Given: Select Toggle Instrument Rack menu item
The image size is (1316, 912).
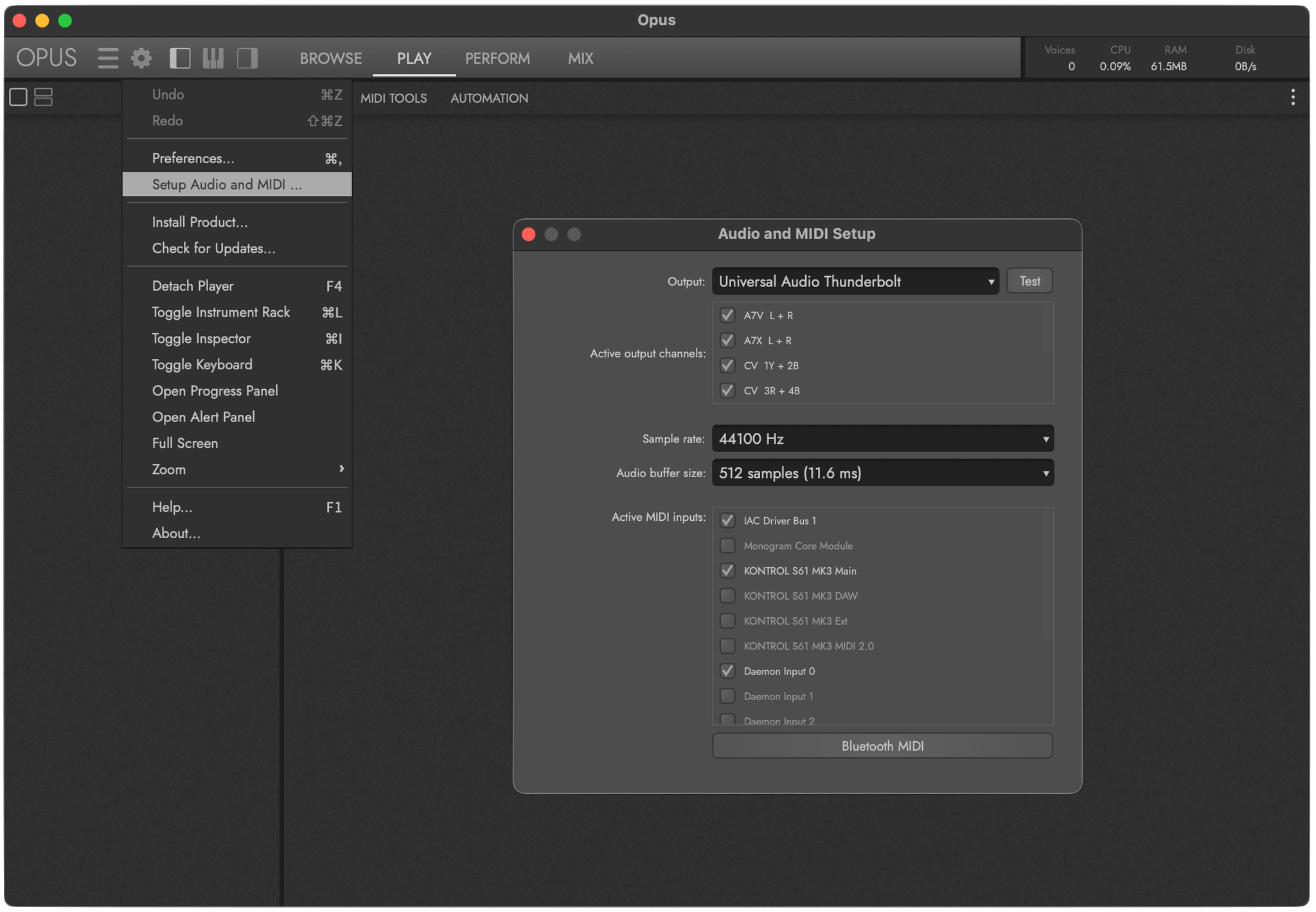Looking at the screenshot, I should pyautogui.click(x=237, y=312).
